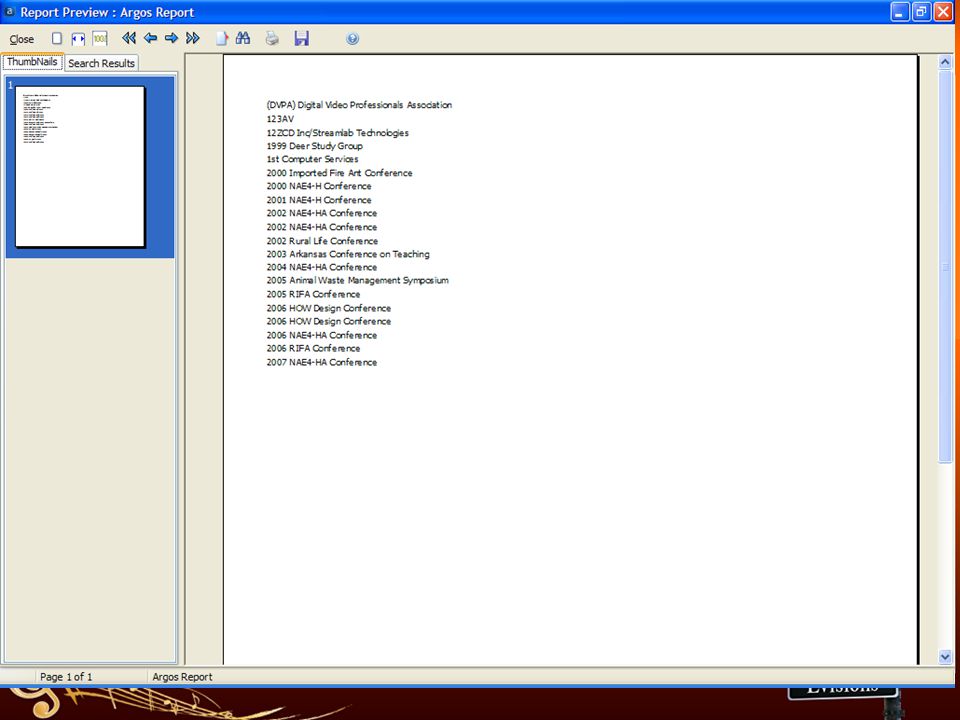Jump to last page double-right arrows
Viewport: 960px width, 720px height.
click(x=193, y=39)
